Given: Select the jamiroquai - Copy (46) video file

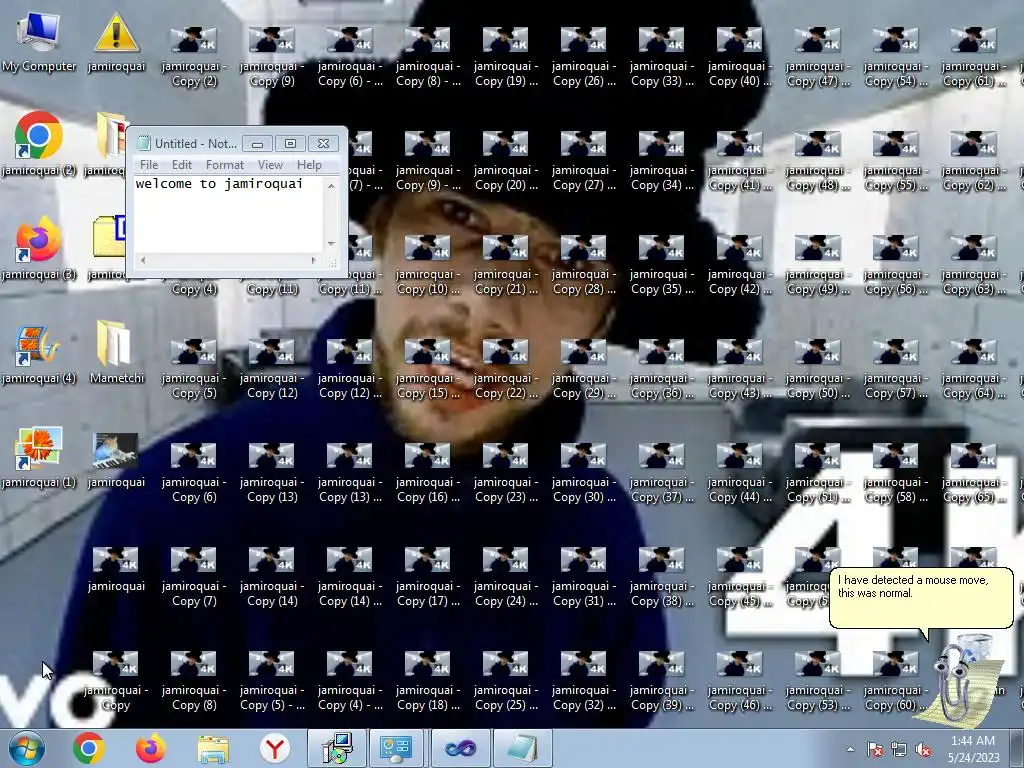Looking at the screenshot, I should [x=739, y=681].
